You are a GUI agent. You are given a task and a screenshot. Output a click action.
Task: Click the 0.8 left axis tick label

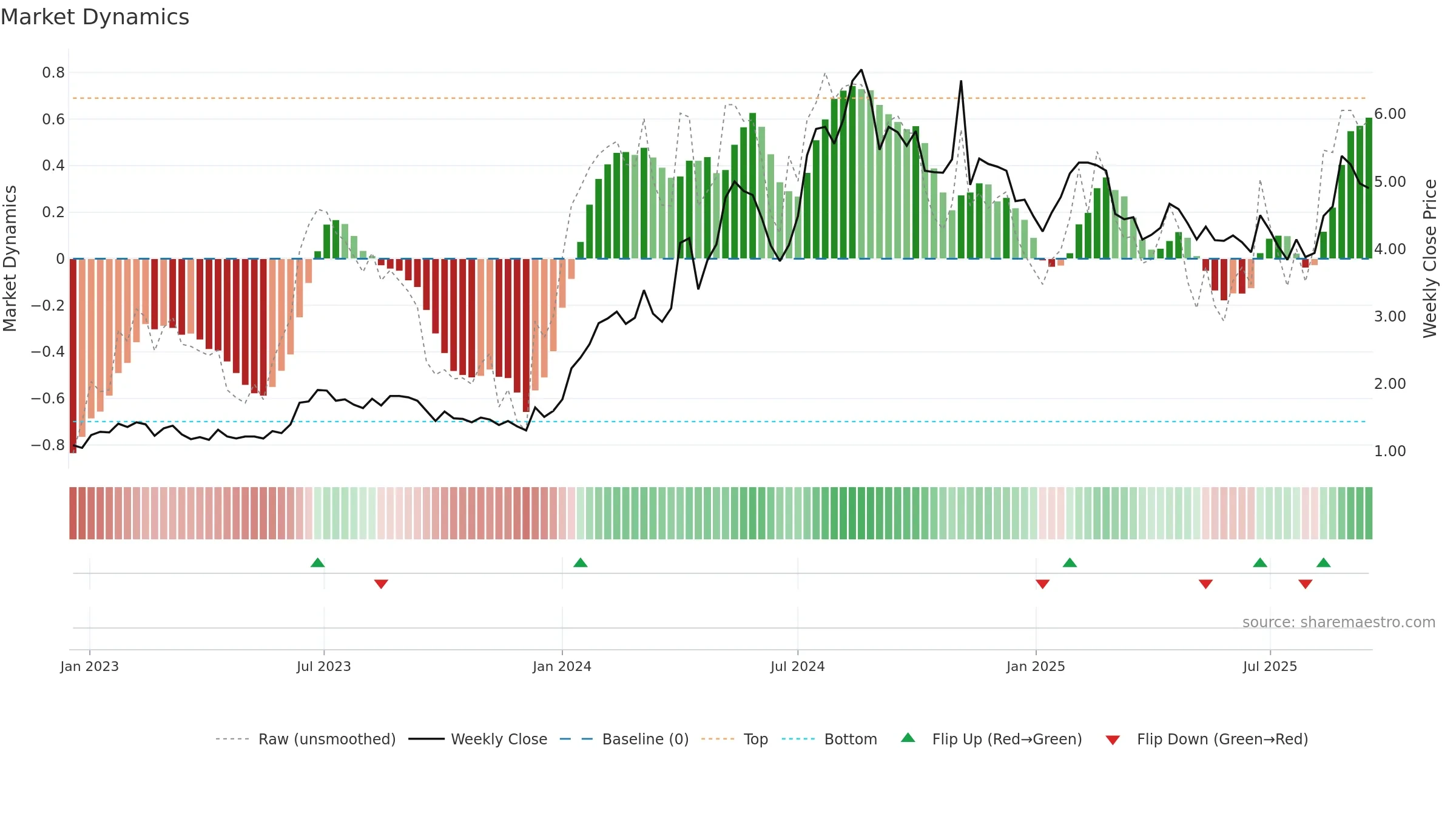pos(53,73)
